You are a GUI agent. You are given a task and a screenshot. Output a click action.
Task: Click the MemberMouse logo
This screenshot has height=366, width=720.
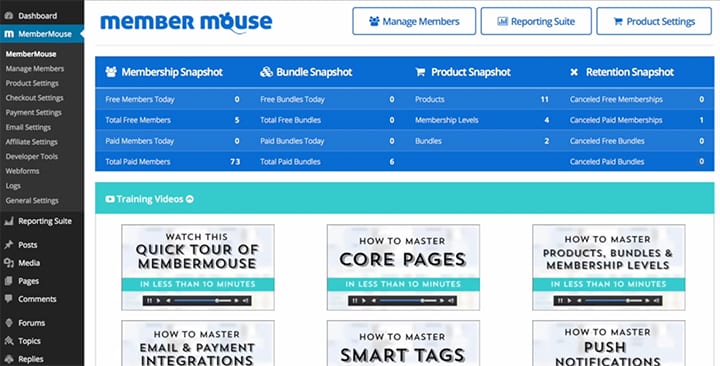tap(186, 22)
